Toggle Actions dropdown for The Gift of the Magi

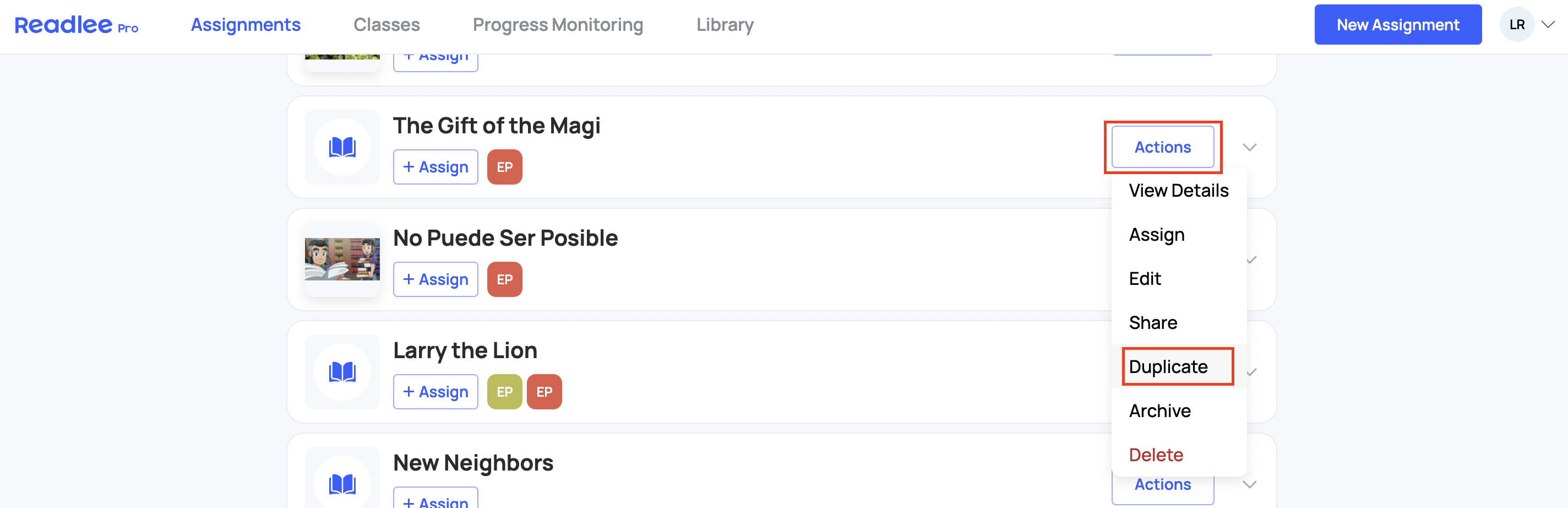click(1163, 148)
